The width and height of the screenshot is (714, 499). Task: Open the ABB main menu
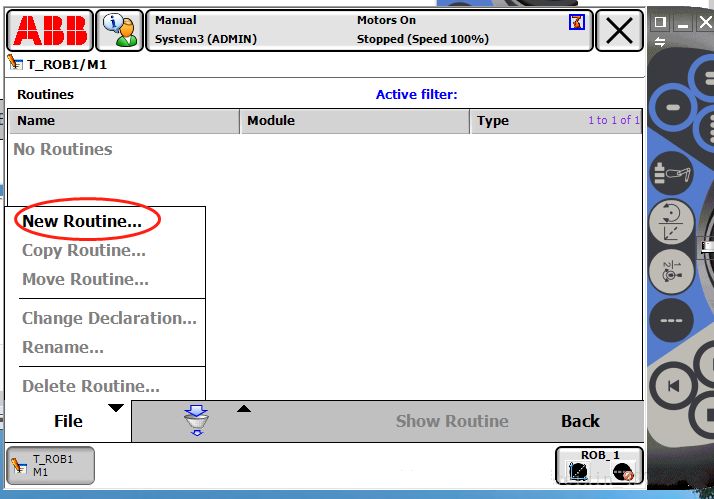(50, 31)
